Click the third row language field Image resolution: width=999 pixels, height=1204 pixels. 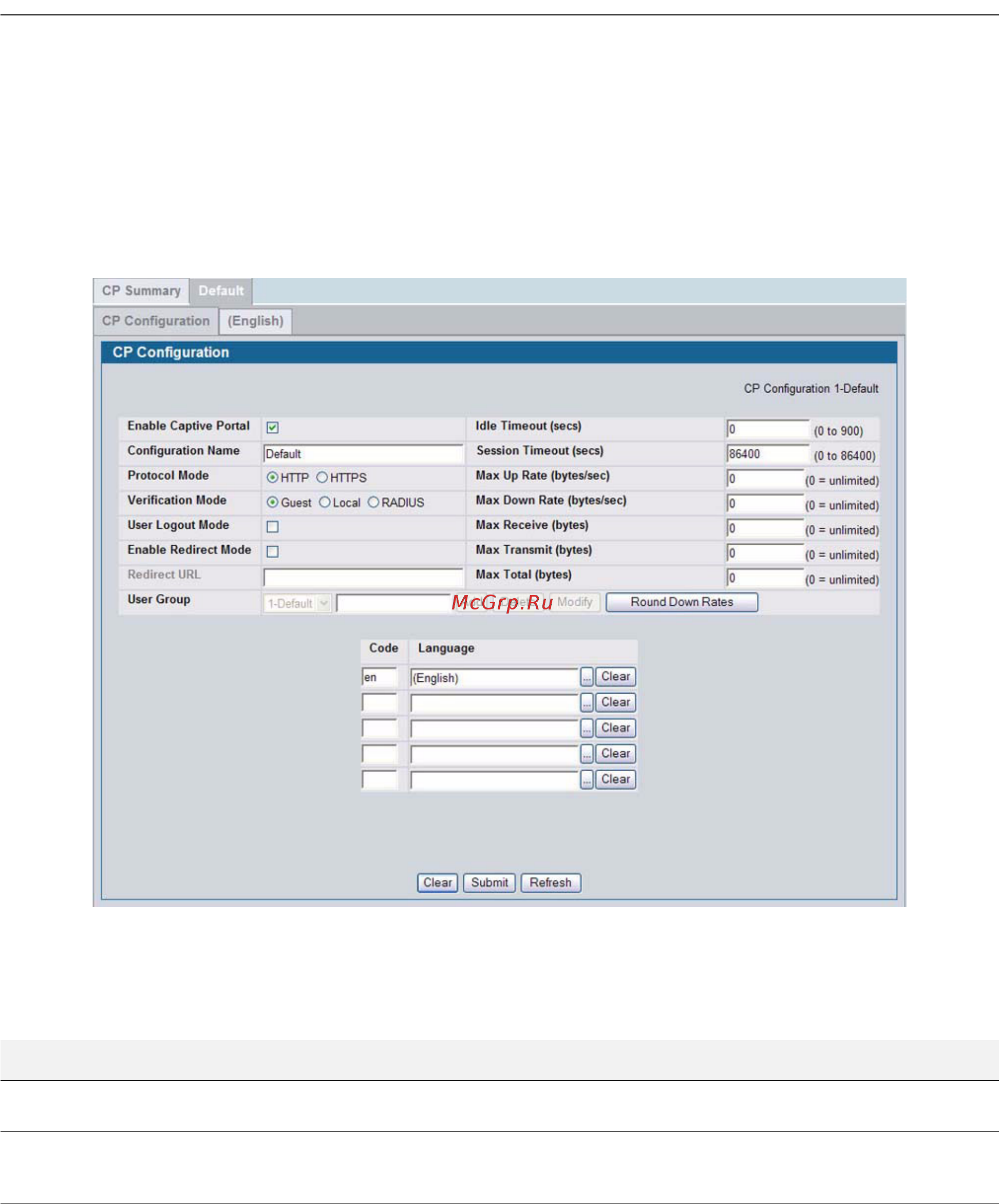tap(494, 729)
